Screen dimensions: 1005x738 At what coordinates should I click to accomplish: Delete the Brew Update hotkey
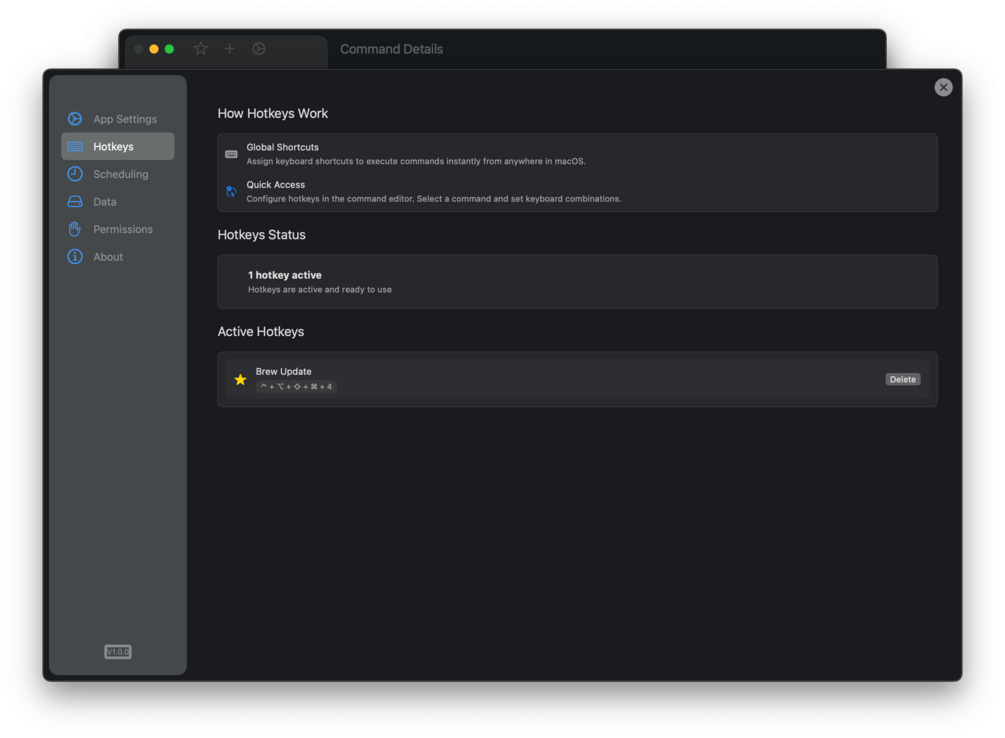pyautogui.click(x=902, y=380)
